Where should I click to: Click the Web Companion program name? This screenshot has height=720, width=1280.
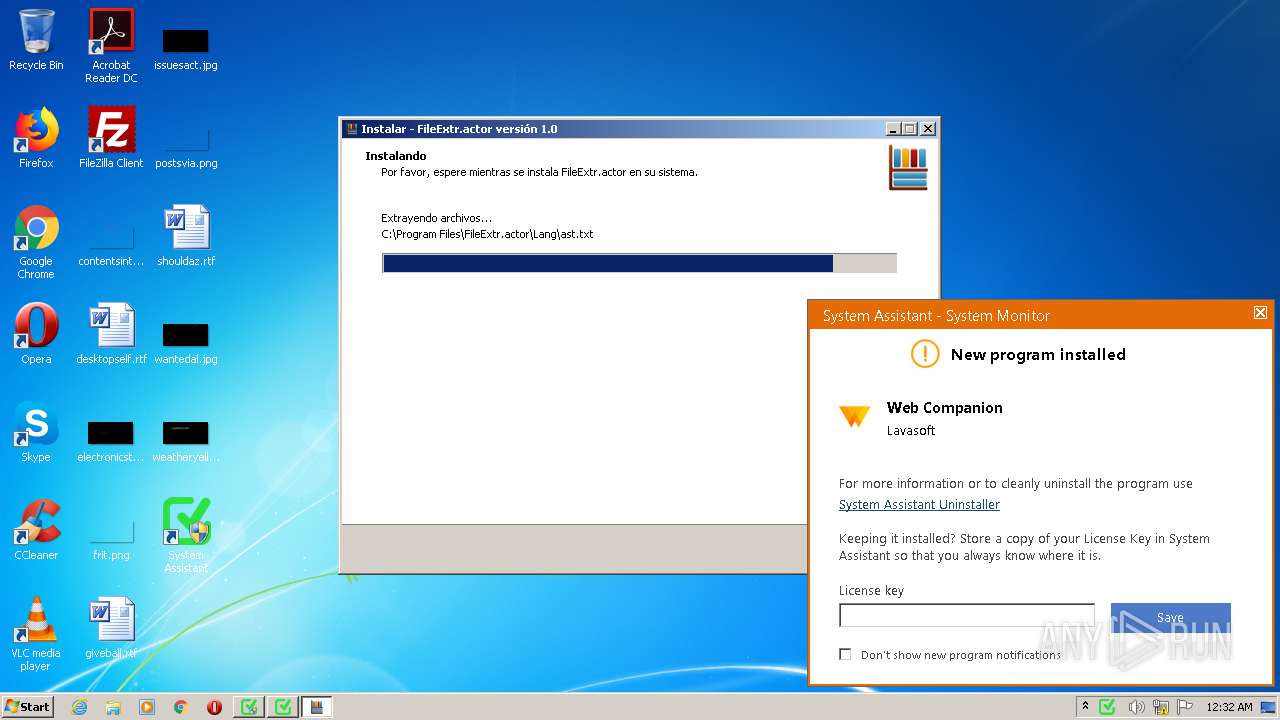coord(944,408)
